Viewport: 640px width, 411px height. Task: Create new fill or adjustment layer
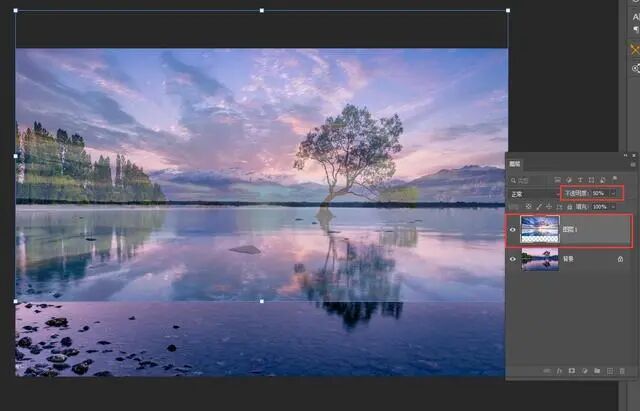coord(585,371)
